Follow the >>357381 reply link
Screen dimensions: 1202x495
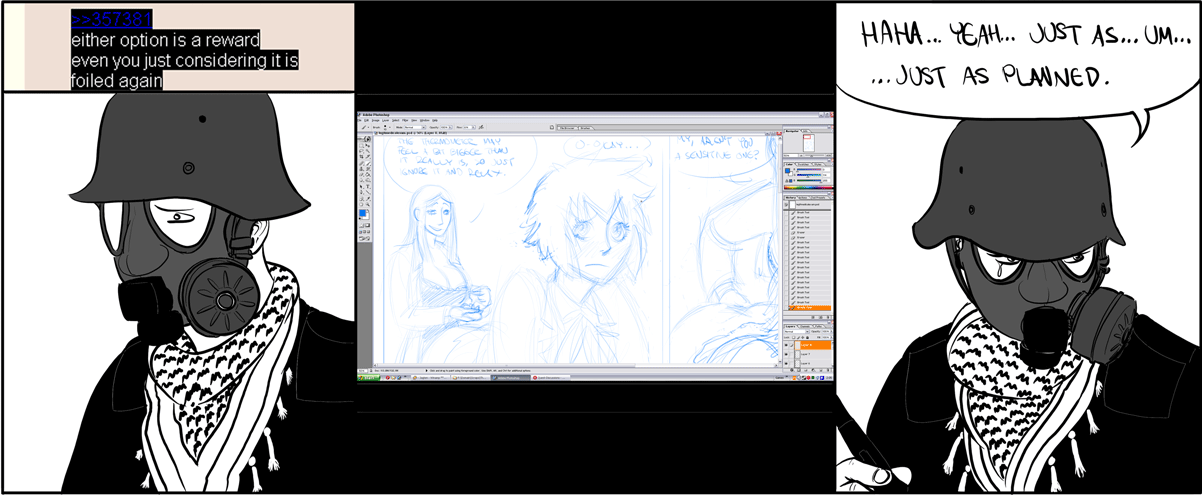111,18
